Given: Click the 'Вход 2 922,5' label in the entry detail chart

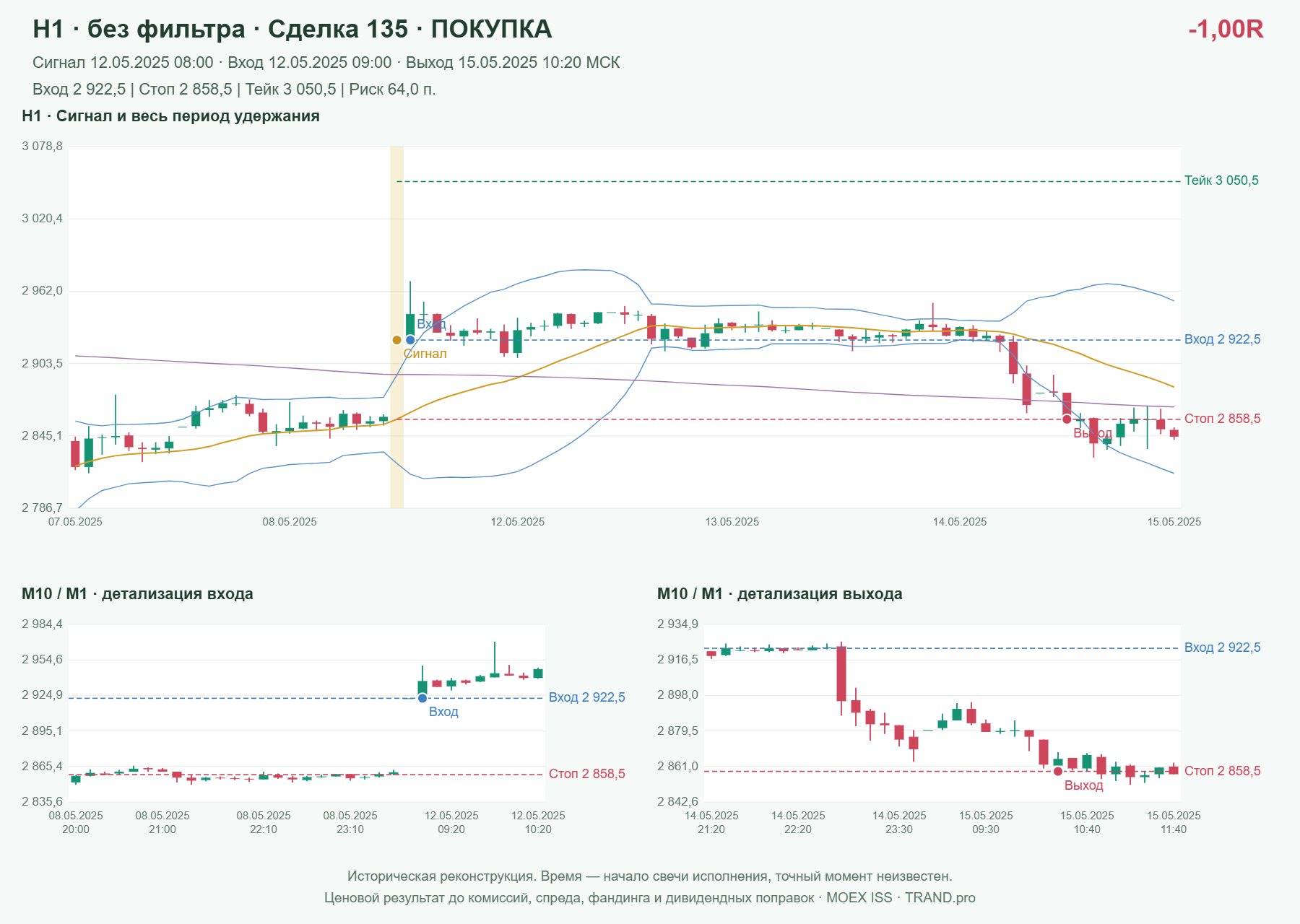Looking at the screenshot, I should click(586, 697).
